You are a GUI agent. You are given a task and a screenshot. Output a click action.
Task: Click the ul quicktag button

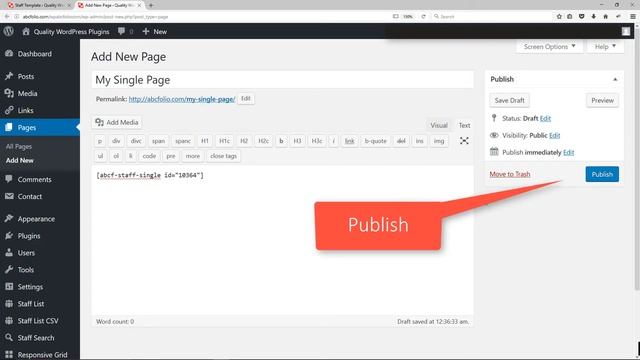pos(100,156)
